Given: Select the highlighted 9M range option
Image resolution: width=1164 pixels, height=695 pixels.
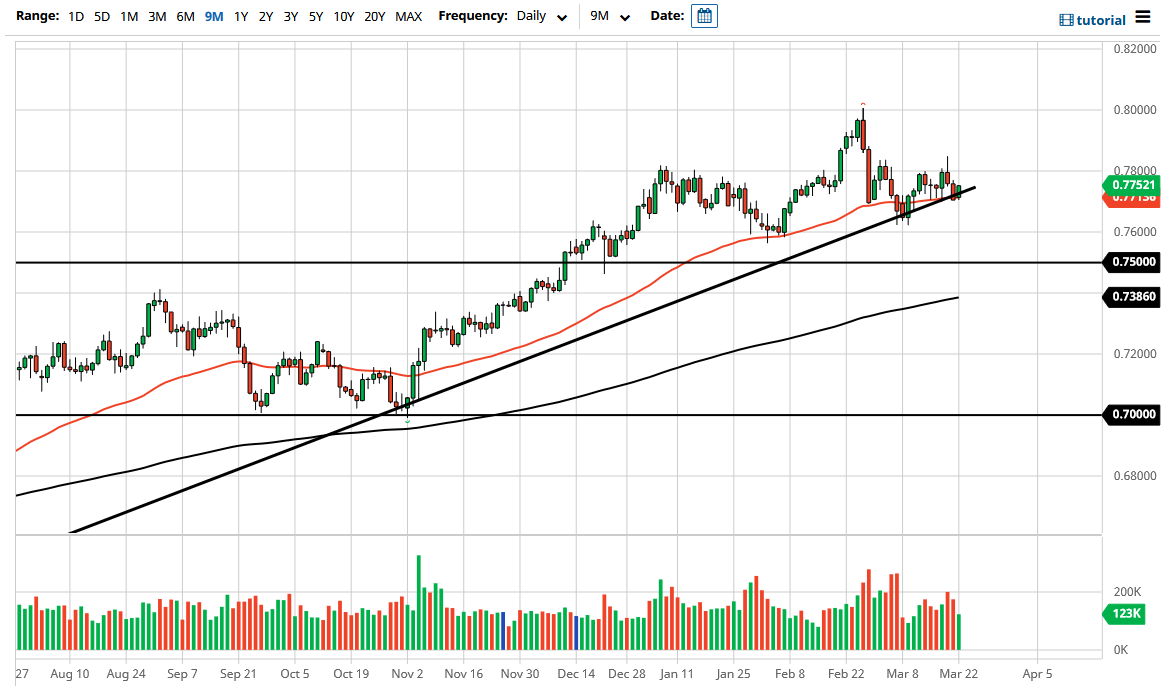Looking at the screenshot, I should (x=212, y=16).
